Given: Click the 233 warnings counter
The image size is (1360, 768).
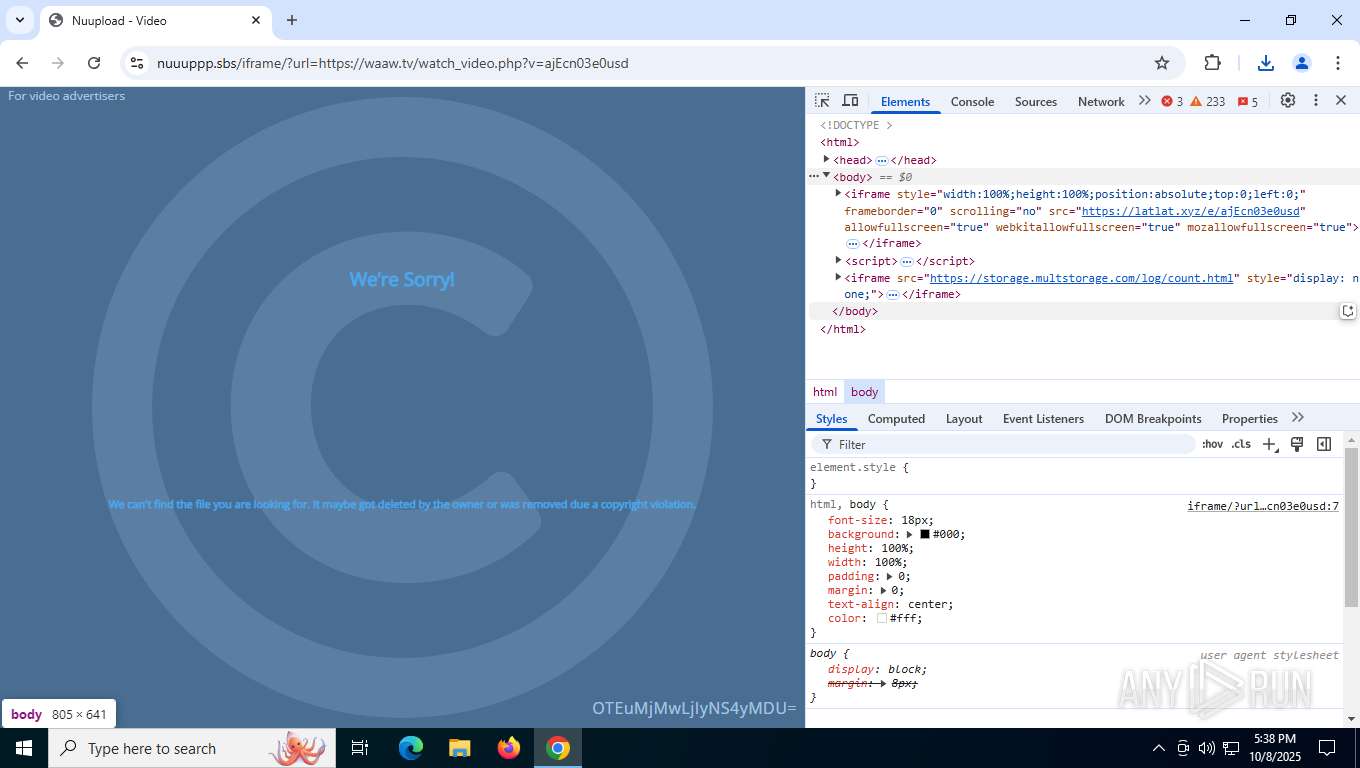Looking at the screenshot, I should [x=1208, y=102].
